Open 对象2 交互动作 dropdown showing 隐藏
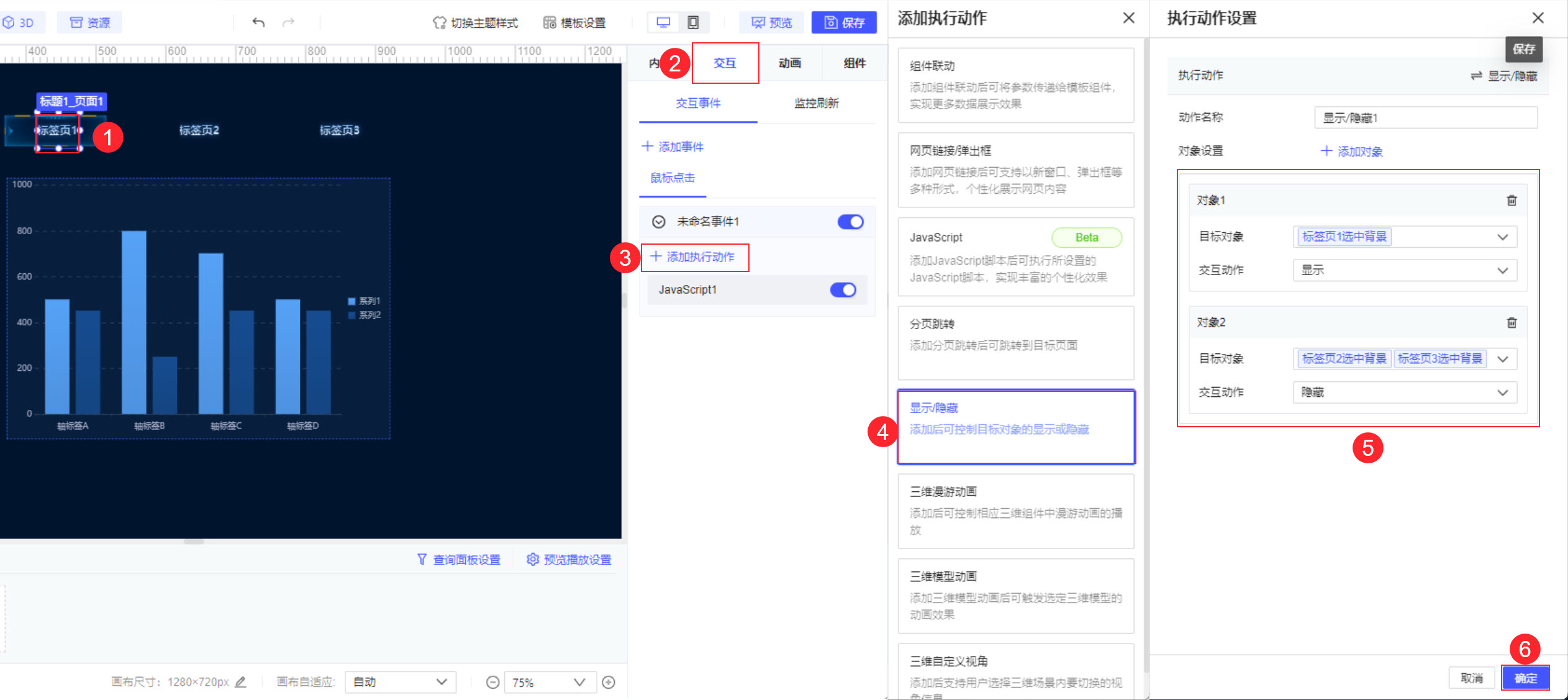The height and width of the screenshot is (700, 1568). [x=1405, y=393]
